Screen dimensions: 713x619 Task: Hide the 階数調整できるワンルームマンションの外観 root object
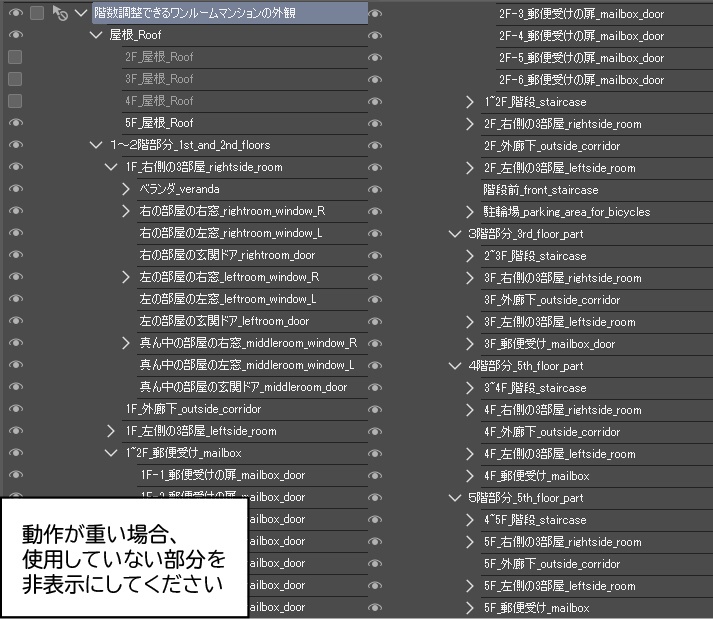point(15,13)
